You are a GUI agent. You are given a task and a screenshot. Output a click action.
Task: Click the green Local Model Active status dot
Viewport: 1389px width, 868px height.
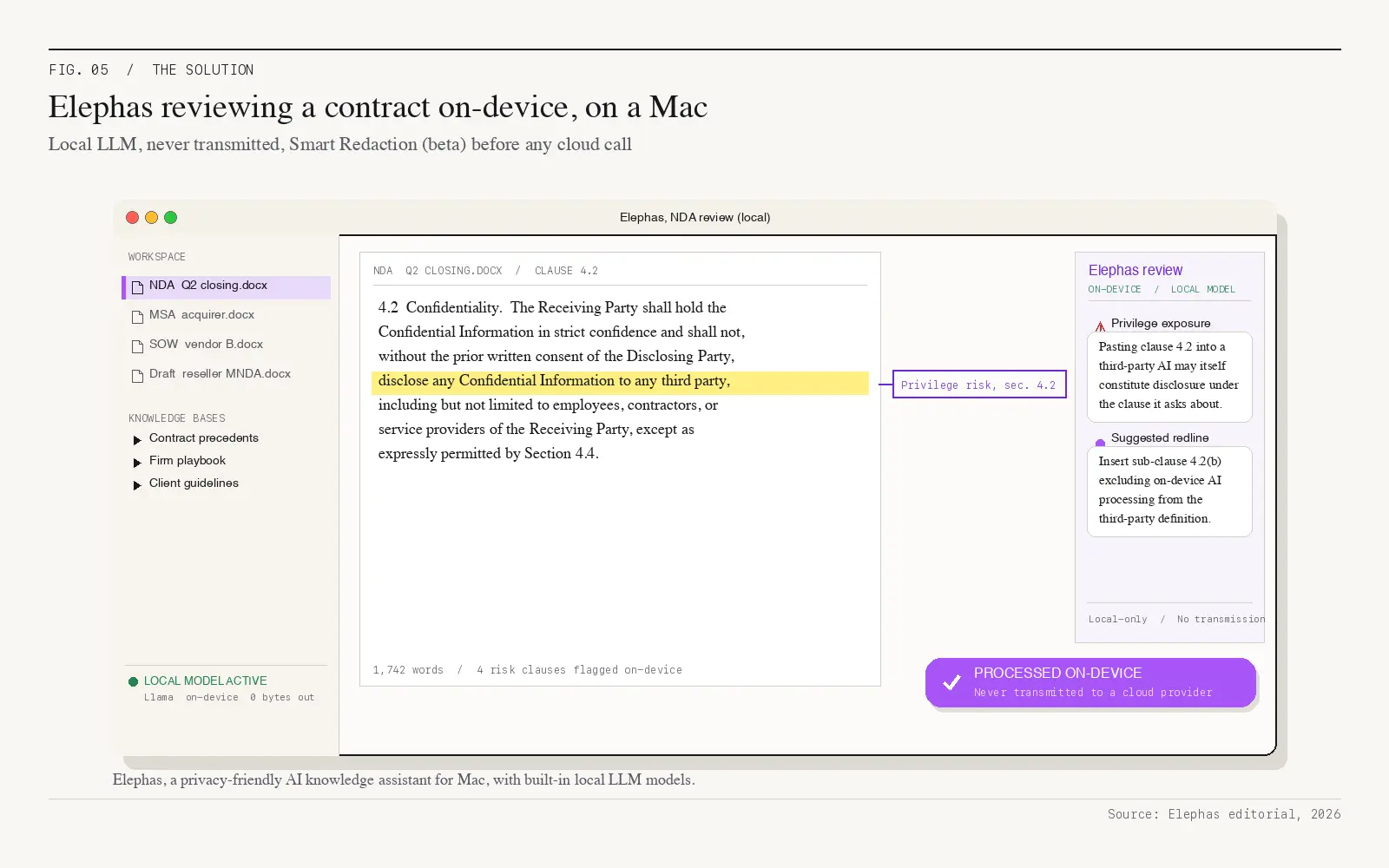click(x=133, y=681)
